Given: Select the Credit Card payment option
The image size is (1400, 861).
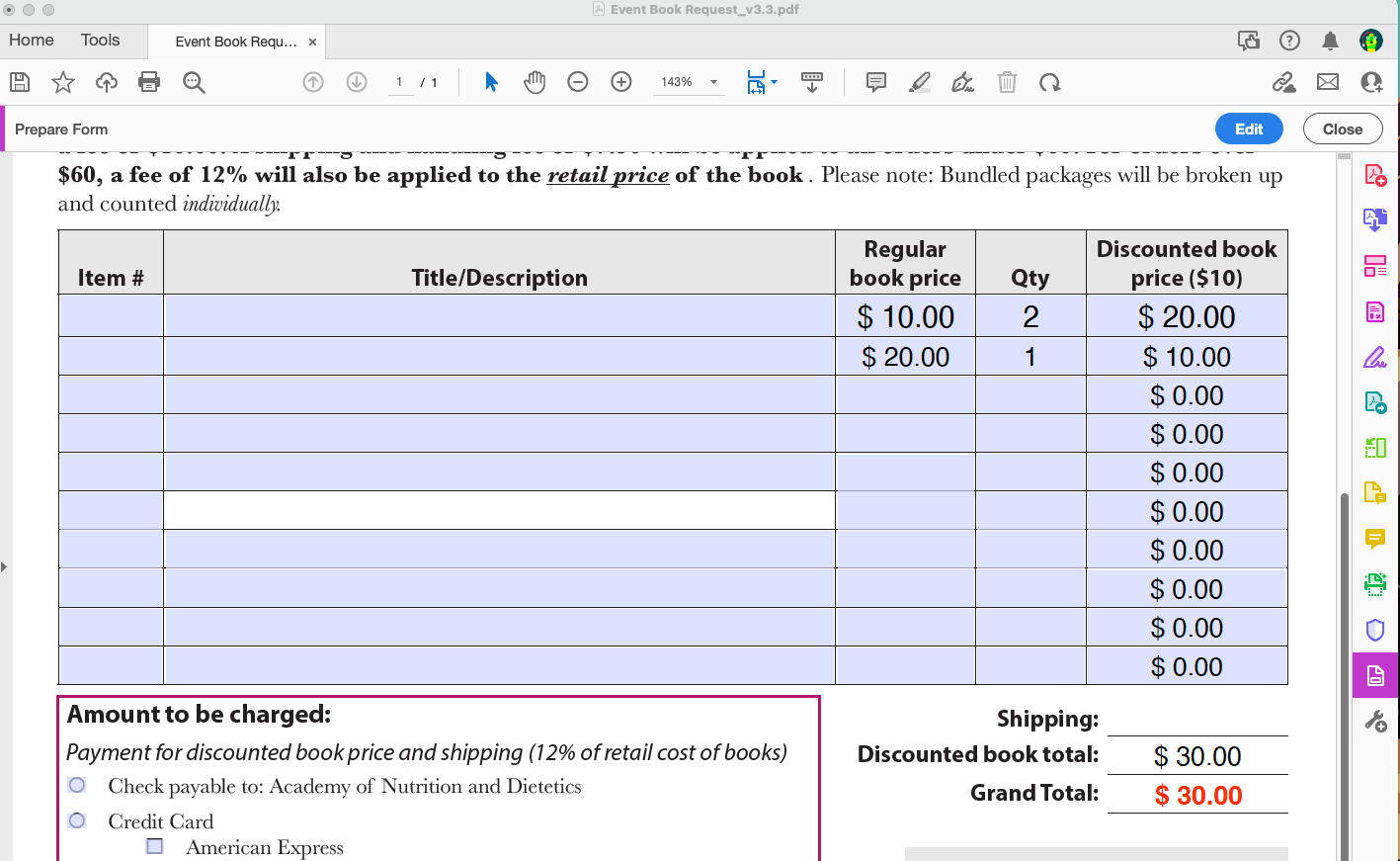Looking at the screenshot, I should (76, 820).
